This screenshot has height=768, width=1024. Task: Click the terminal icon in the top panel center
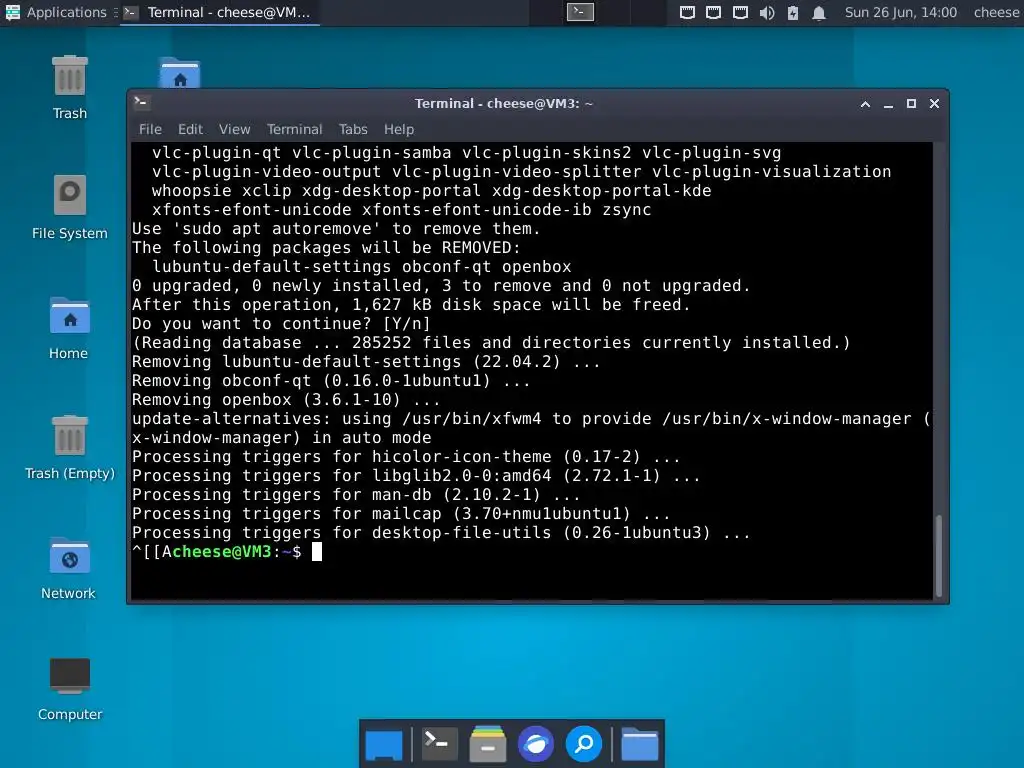click(x=580, y=12)
